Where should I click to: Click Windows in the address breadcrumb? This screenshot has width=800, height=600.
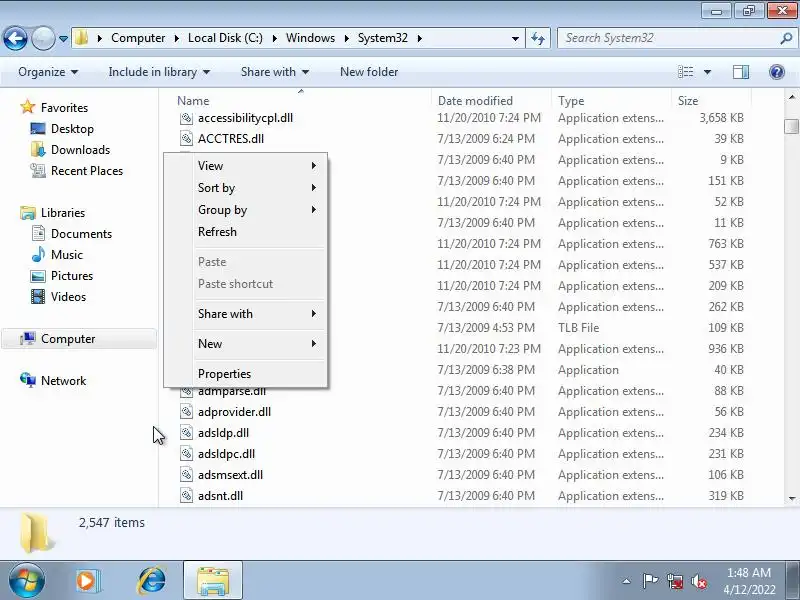coord(310,38)
